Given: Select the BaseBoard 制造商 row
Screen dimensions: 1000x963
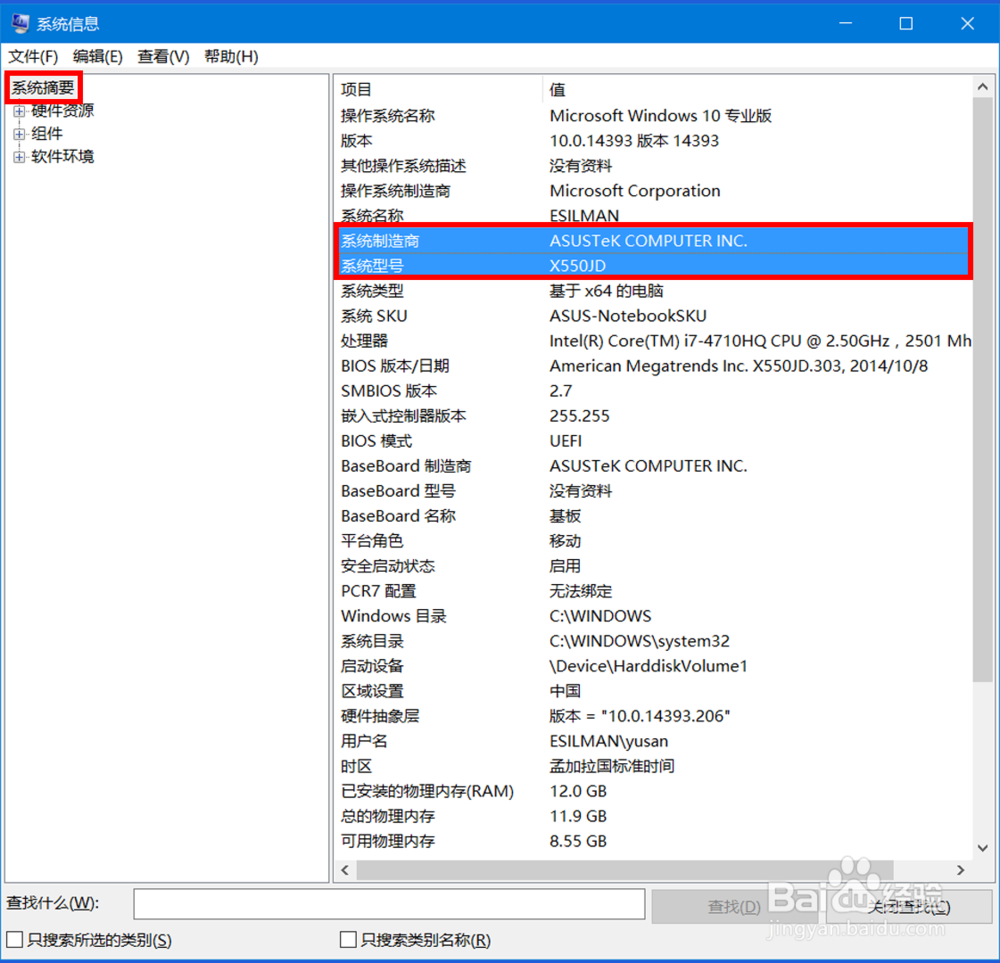Looking at the screenshot, I should click(x=654, y=466).
